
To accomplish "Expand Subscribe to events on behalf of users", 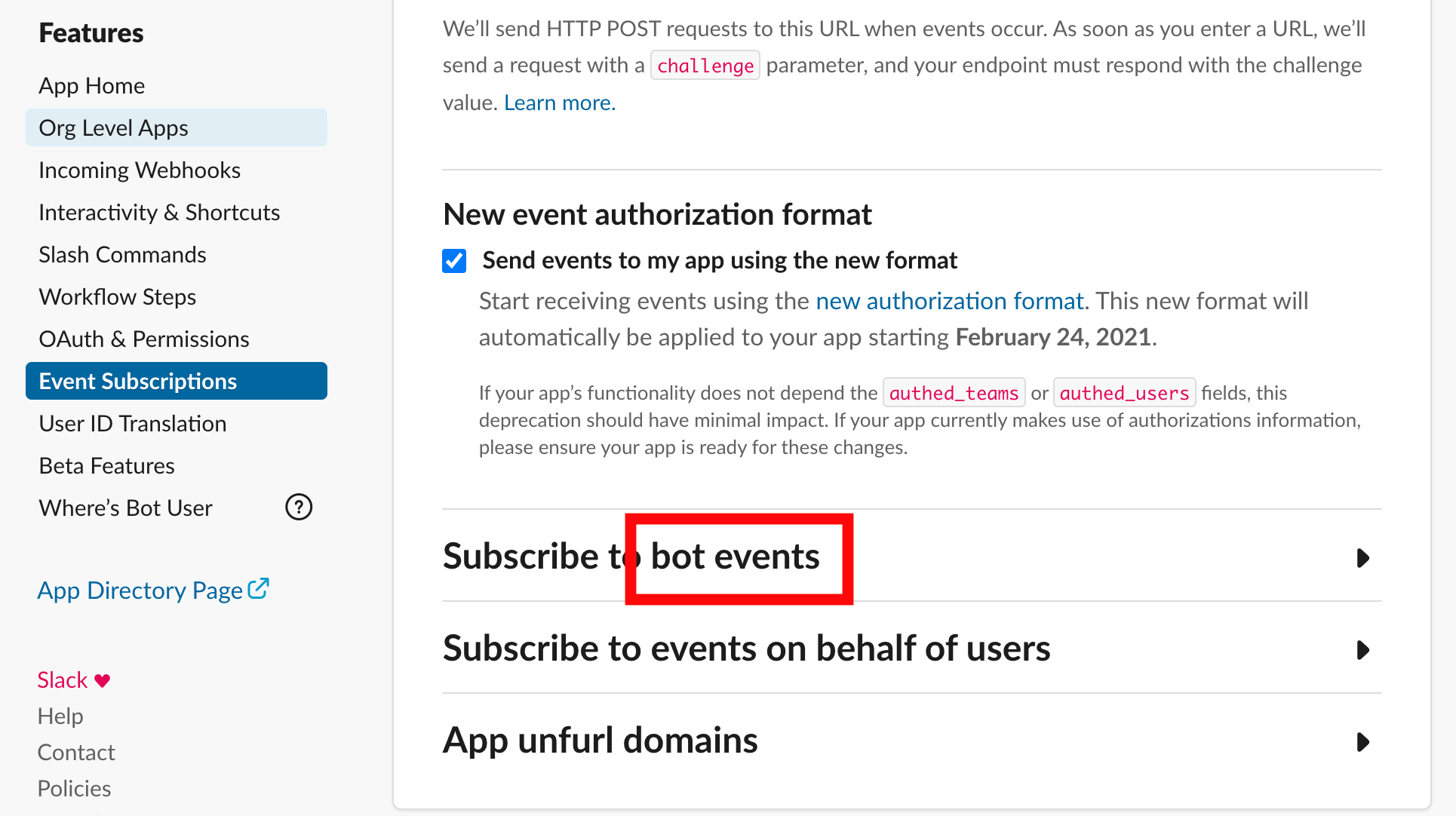I will 1362,650.
